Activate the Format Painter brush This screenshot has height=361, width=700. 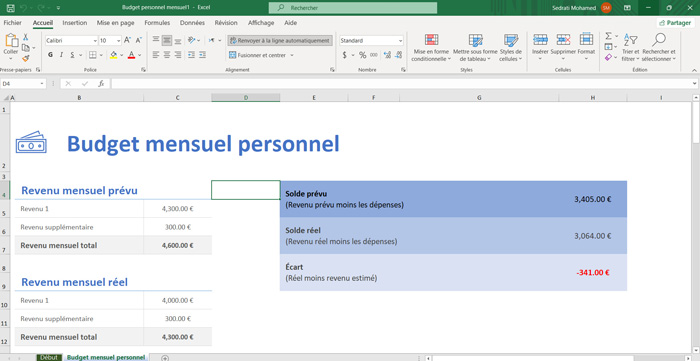(x=25, y=58)
